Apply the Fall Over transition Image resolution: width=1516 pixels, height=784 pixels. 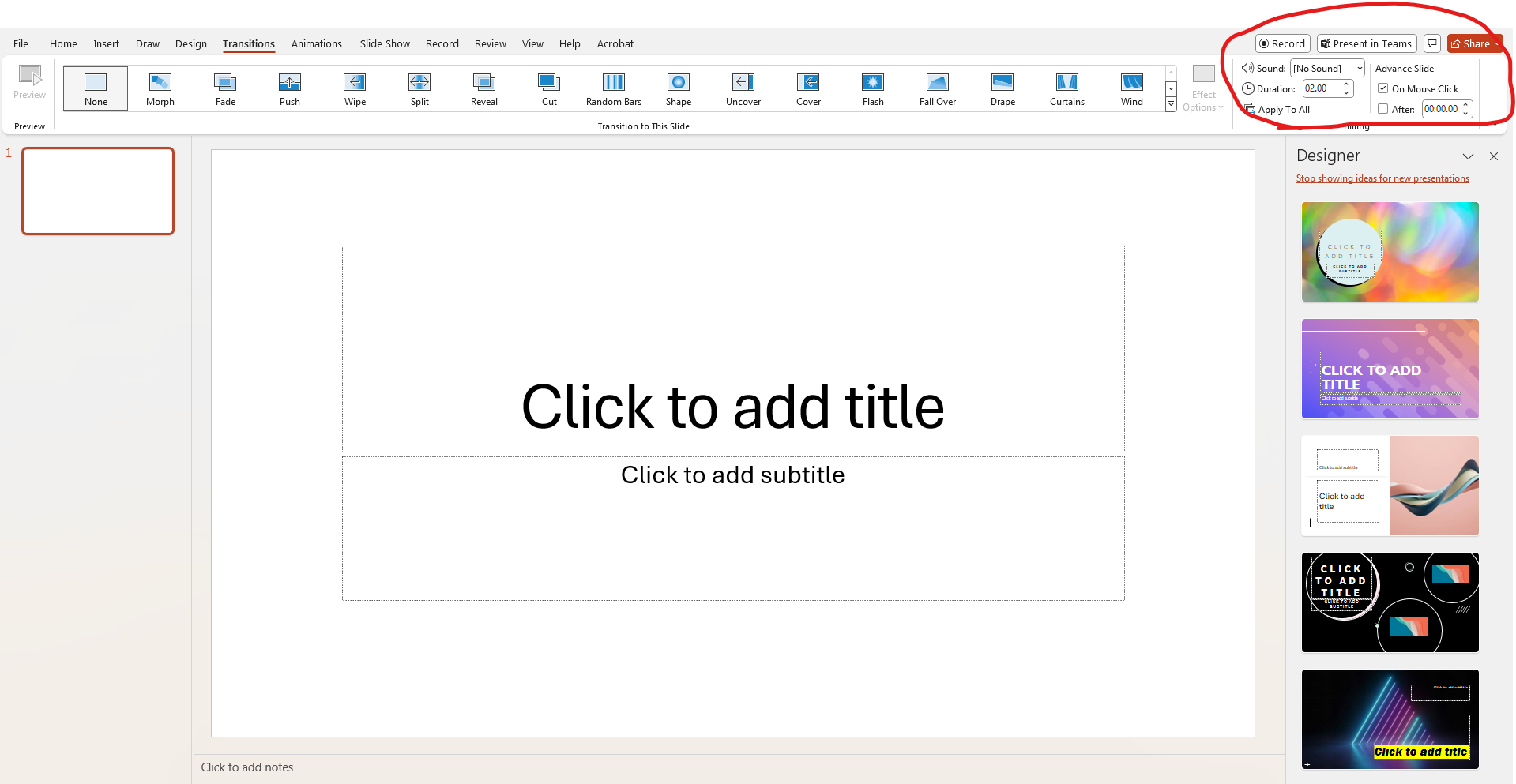937,87
